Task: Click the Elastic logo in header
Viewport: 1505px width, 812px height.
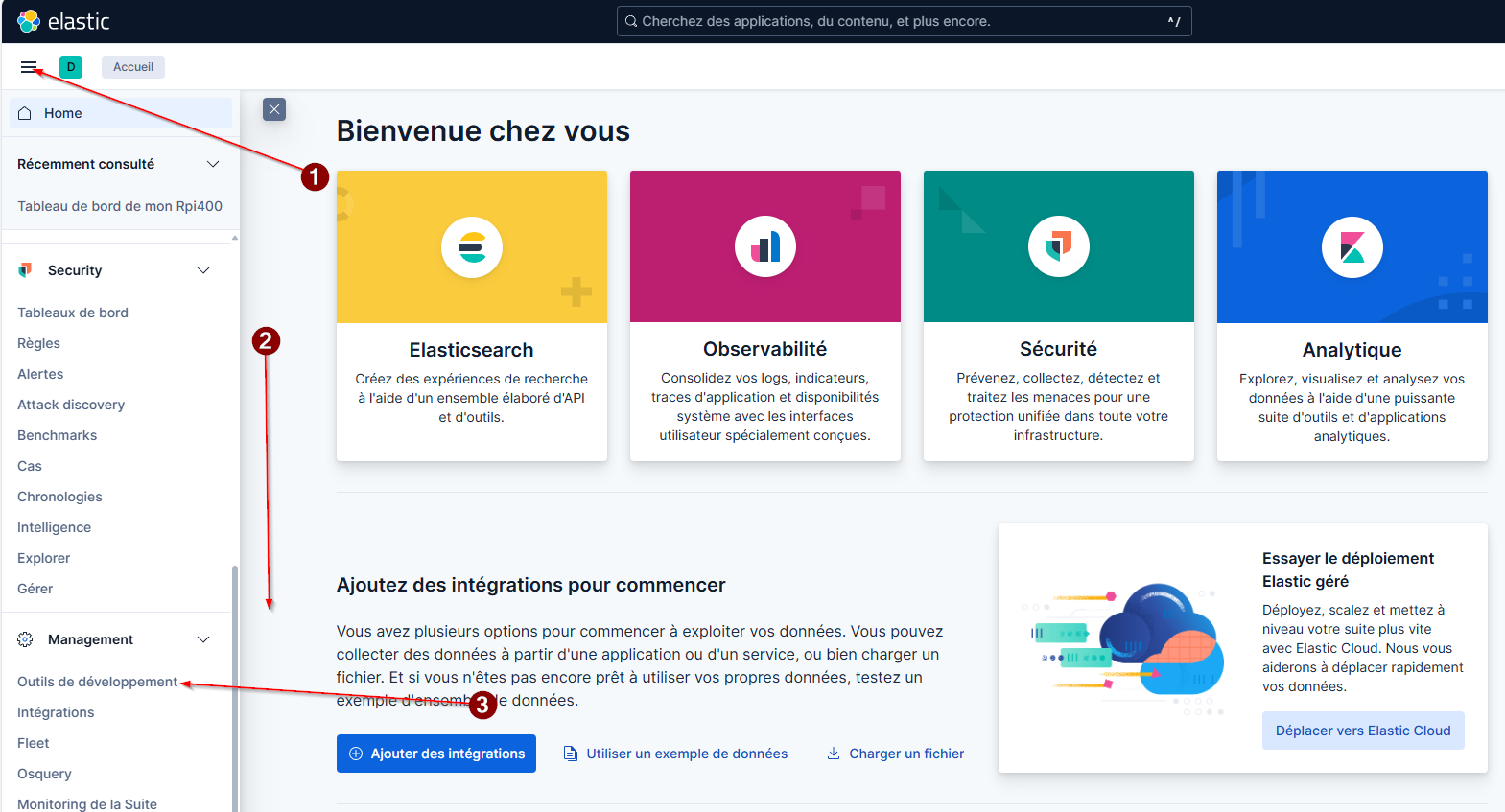Action: click(63, 21)
